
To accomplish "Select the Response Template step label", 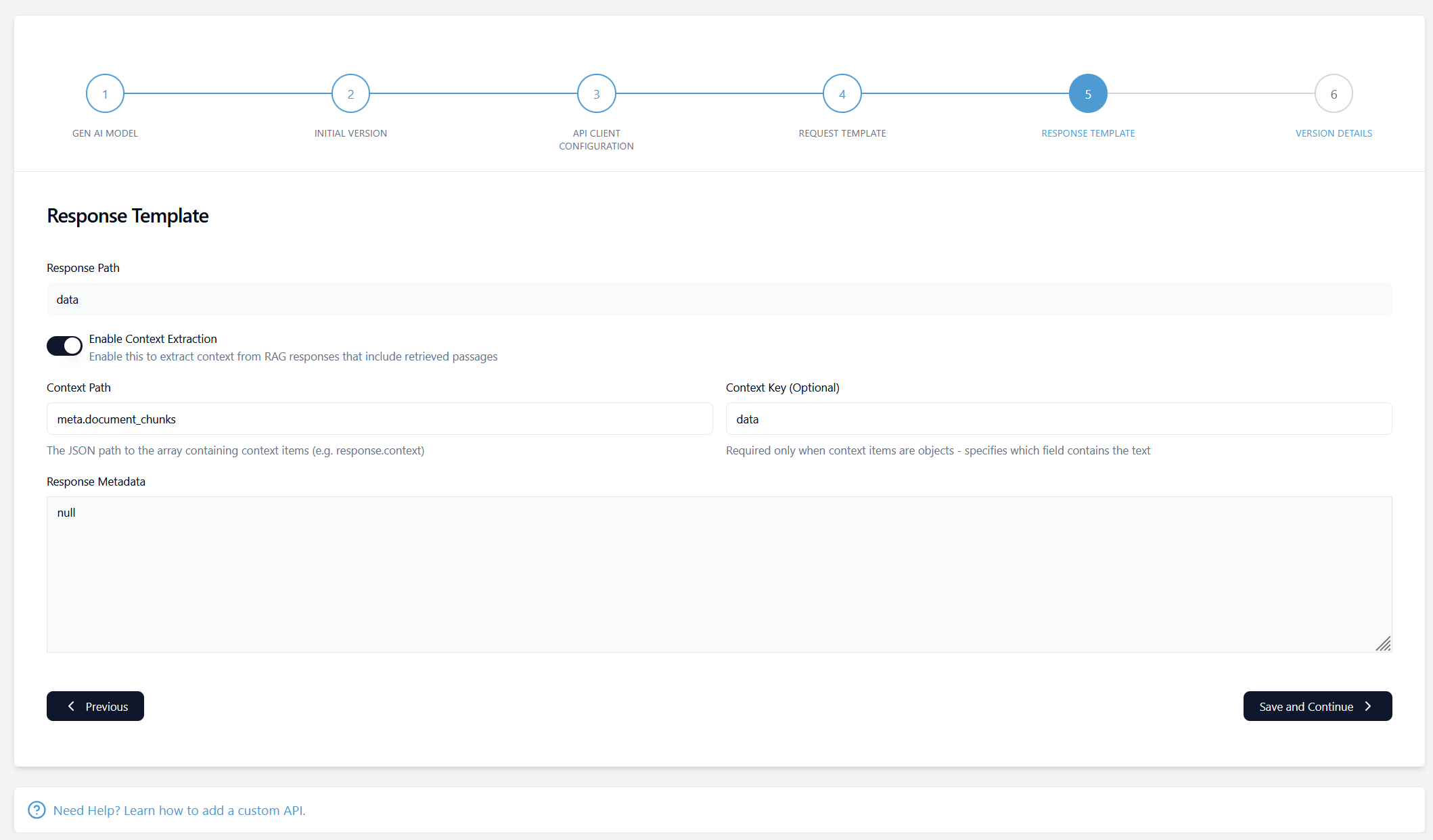I will coord(1087,133).
